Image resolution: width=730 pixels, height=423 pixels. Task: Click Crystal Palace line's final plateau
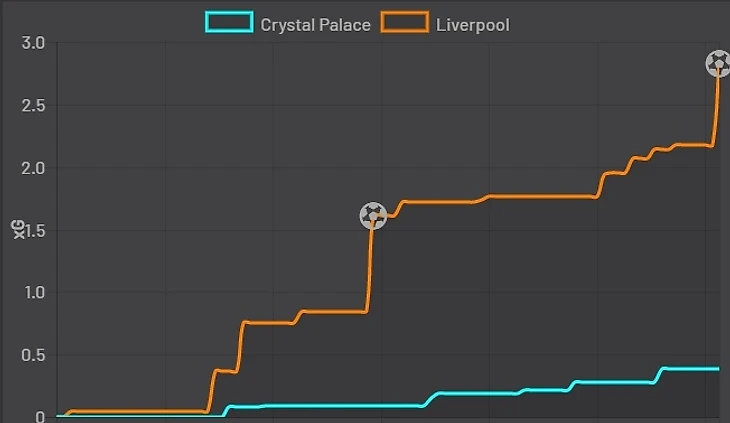[x=690, y=369]
